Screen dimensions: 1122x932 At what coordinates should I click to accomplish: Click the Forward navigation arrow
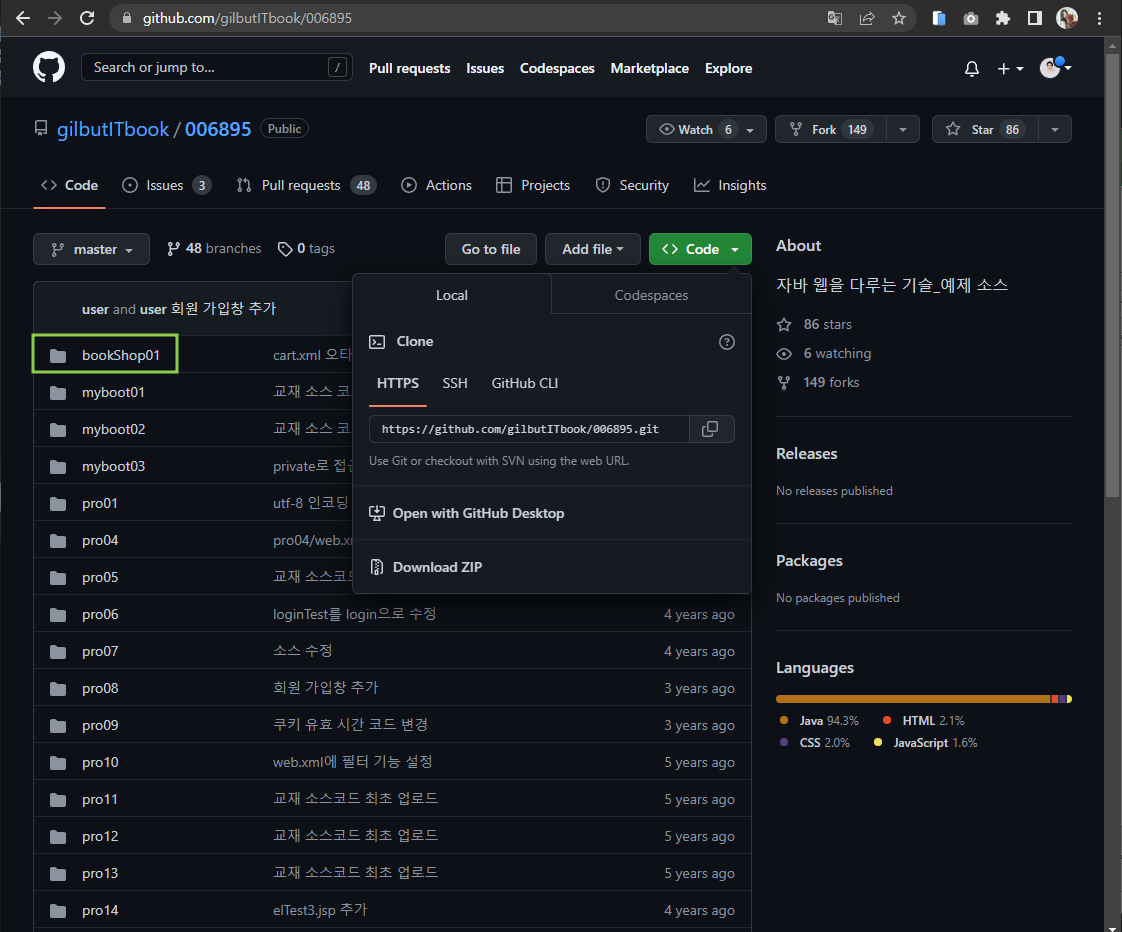point(54,18)
